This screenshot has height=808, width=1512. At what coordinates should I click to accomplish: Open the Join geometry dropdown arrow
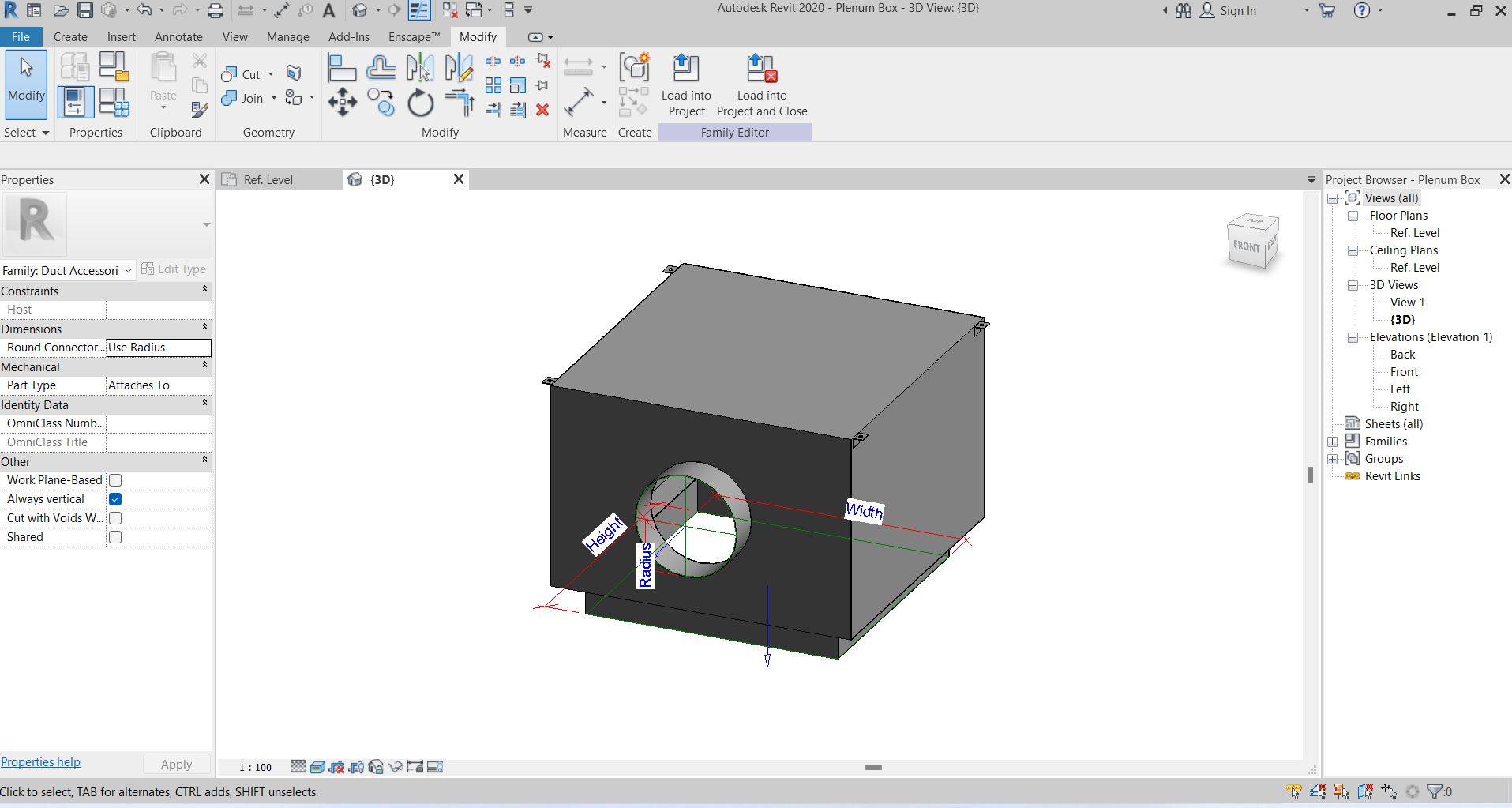(x=274, y=98)
